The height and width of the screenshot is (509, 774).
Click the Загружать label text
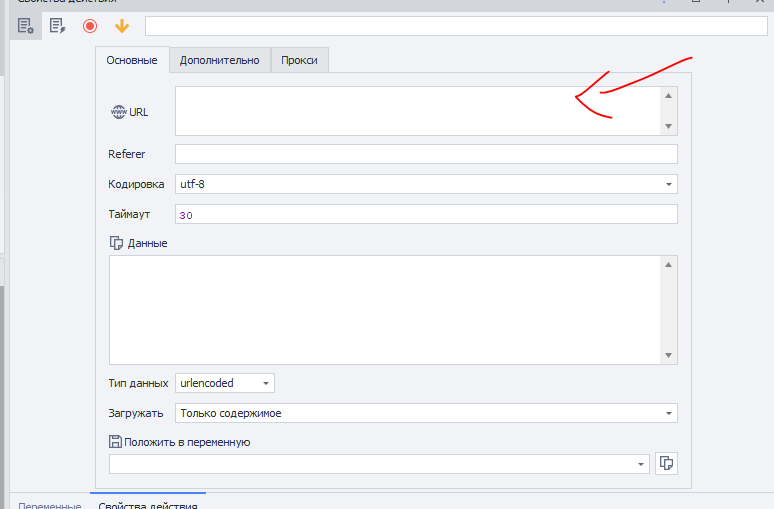(x=136, y=413)
